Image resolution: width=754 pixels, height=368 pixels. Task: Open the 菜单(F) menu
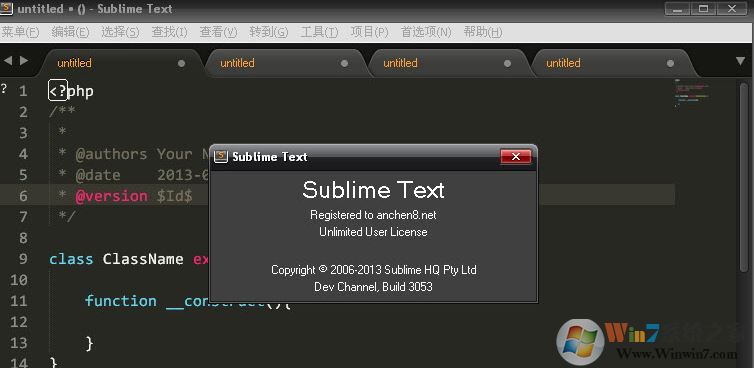coord(20,32)
